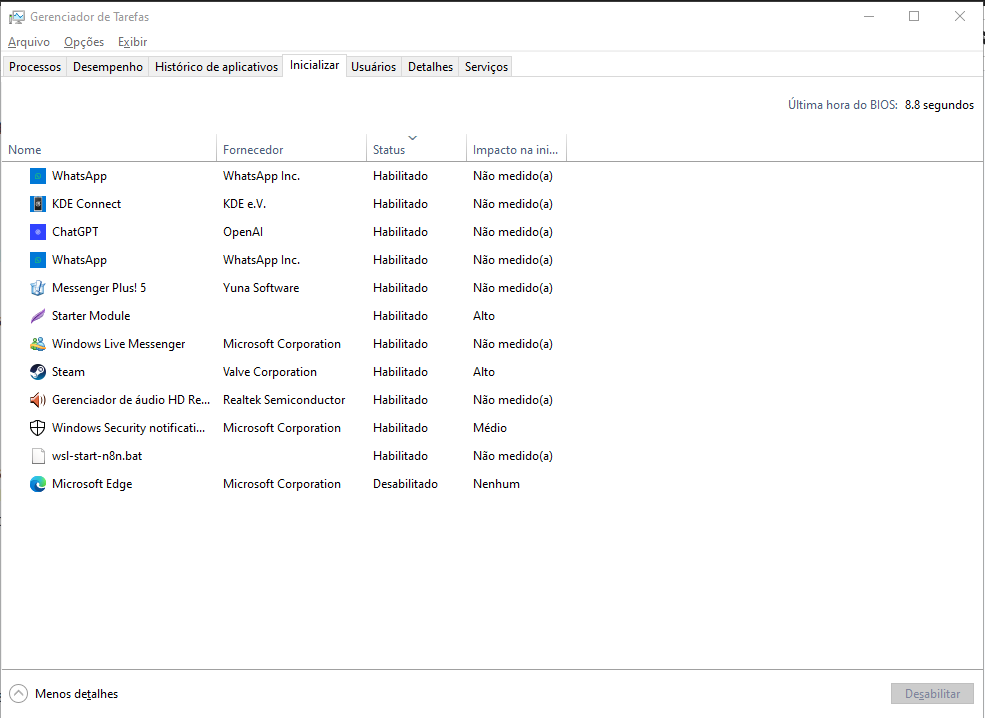Click the KDE e.V. supplier cell
Image resolution: width=985 pixels, height=718 pixels.
coord(244,204)
